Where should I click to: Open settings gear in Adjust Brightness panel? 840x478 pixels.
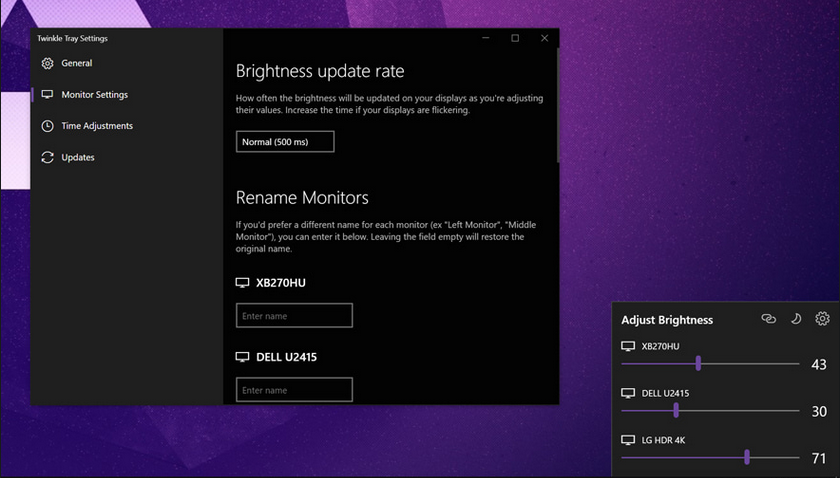pos(822,319)
